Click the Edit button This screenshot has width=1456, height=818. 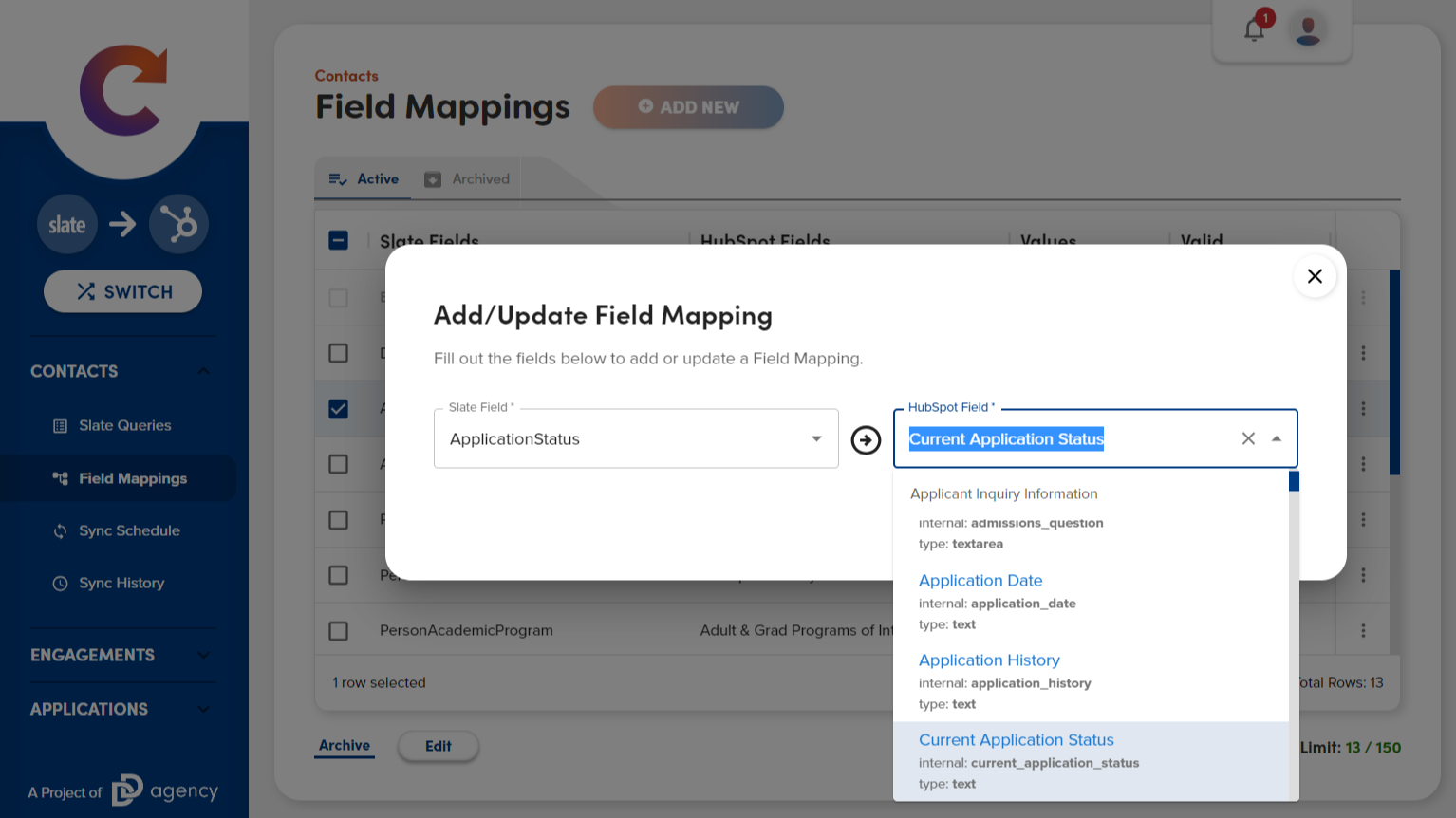(x=438, y=746)
